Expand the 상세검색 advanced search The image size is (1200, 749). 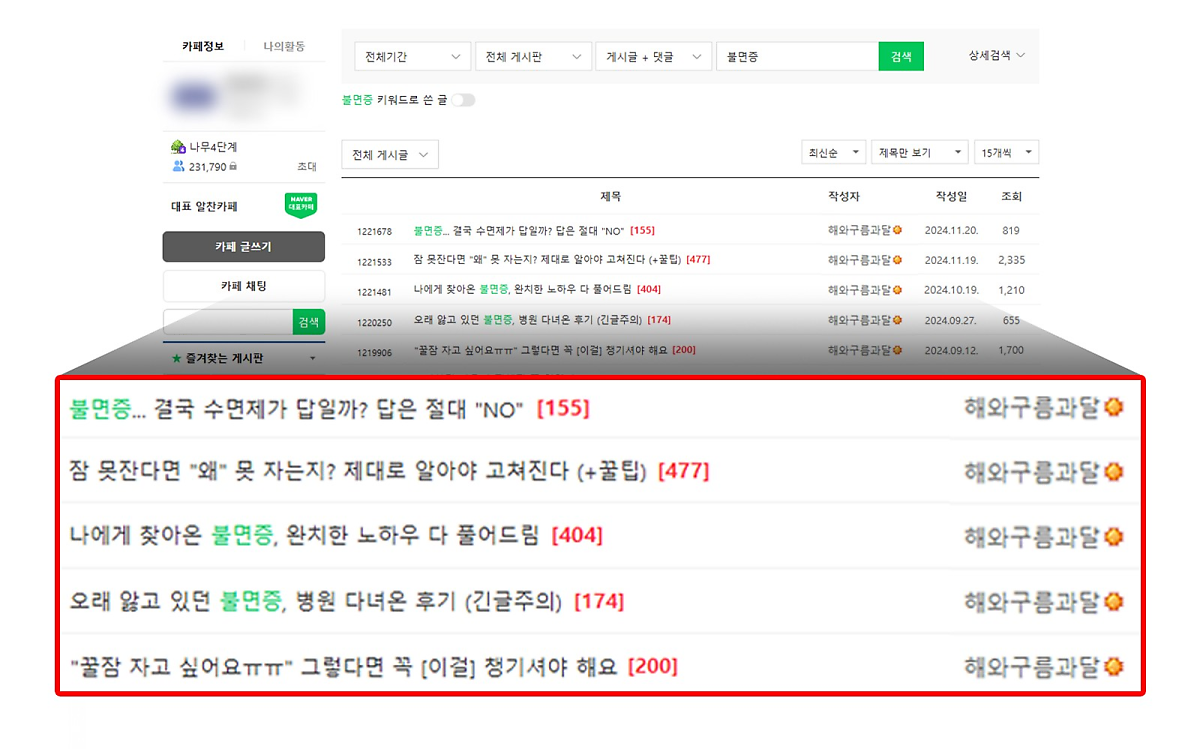click(997, 56)
